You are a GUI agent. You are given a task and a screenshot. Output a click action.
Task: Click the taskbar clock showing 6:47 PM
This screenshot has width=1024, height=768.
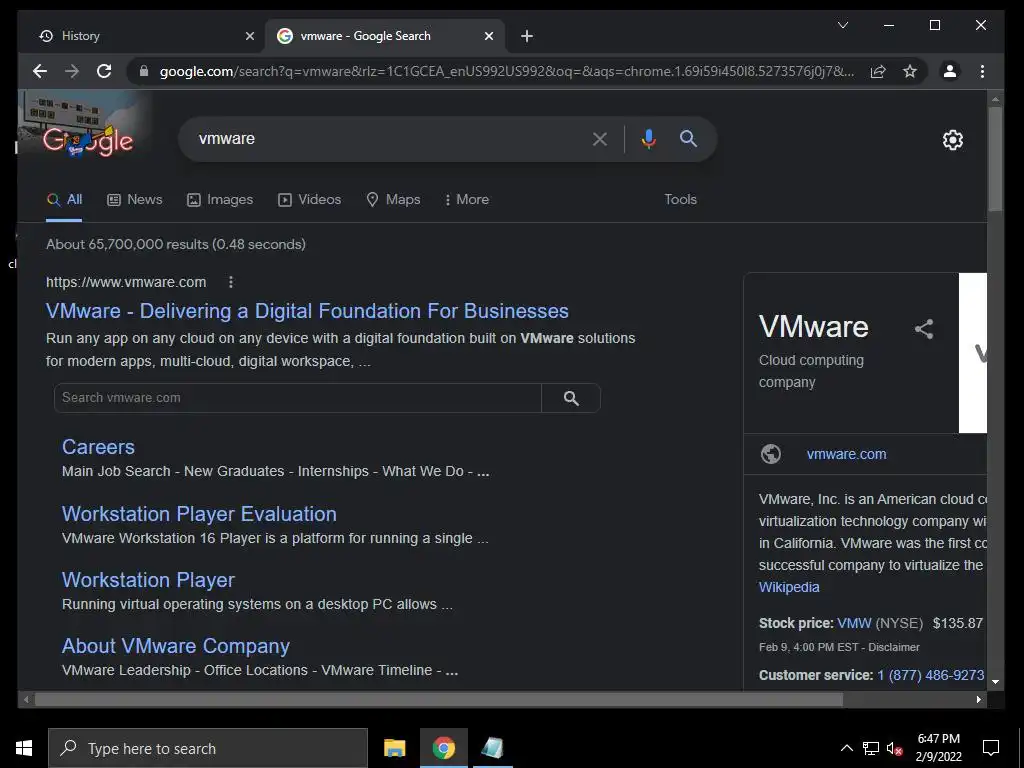938,748
